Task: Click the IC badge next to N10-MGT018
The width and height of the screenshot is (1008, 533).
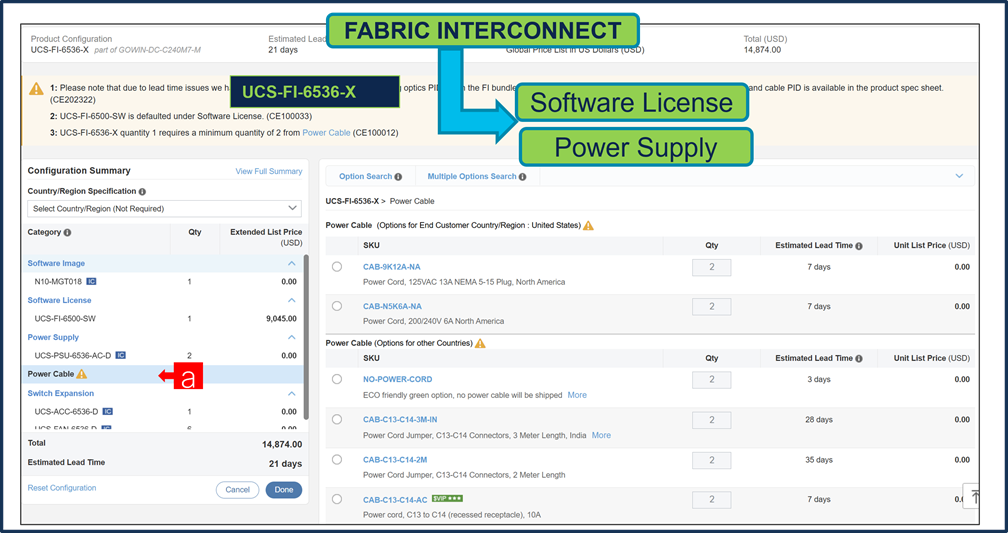Action: 91,282
